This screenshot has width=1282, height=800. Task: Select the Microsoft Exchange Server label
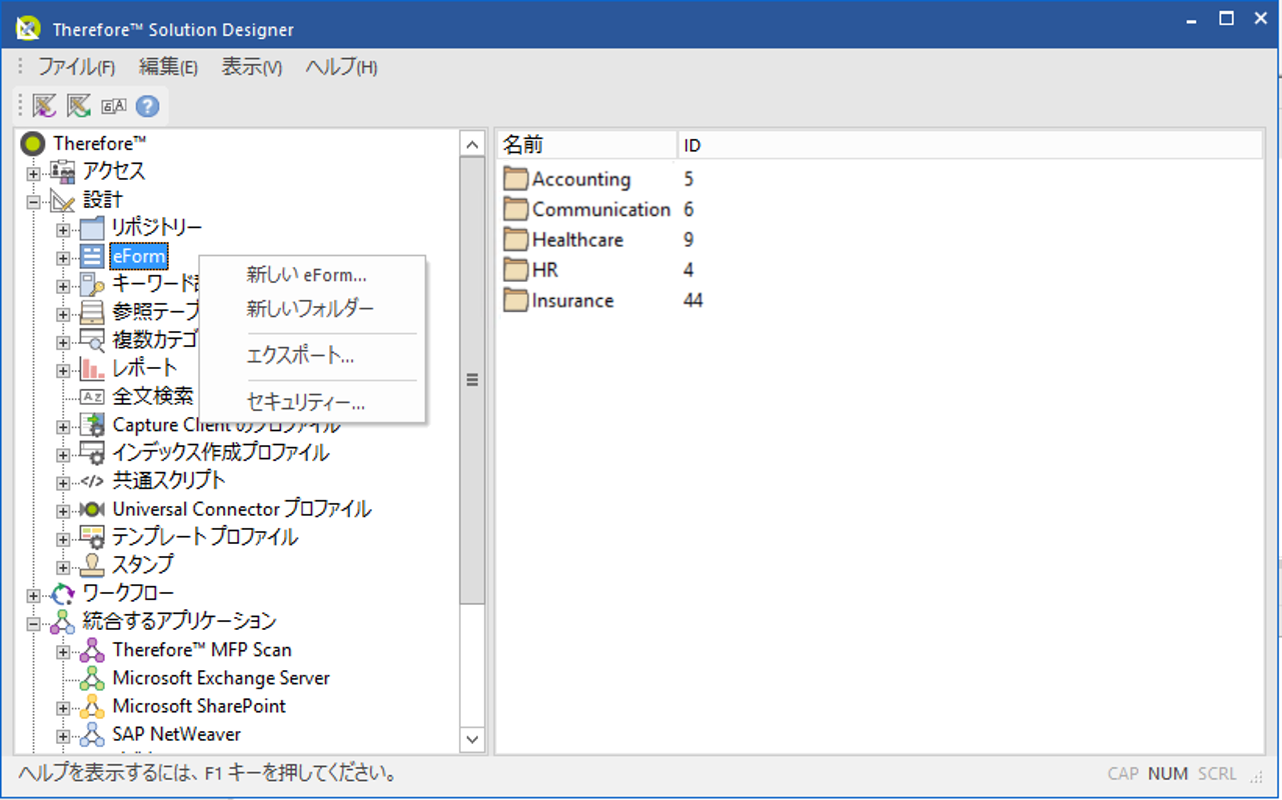click(x=221, y=678)
